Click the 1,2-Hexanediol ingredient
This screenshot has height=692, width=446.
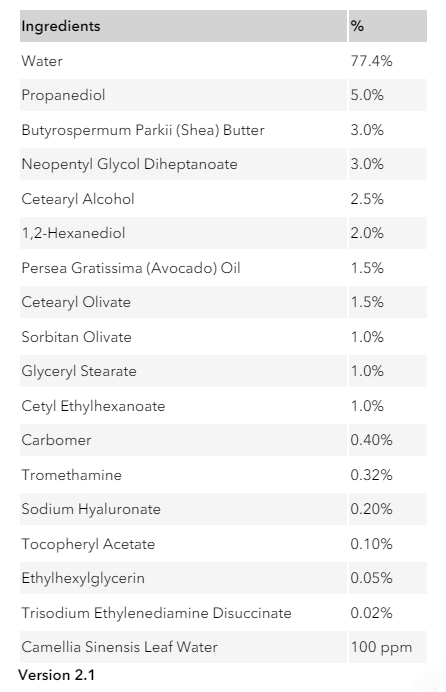pos(73,233)
